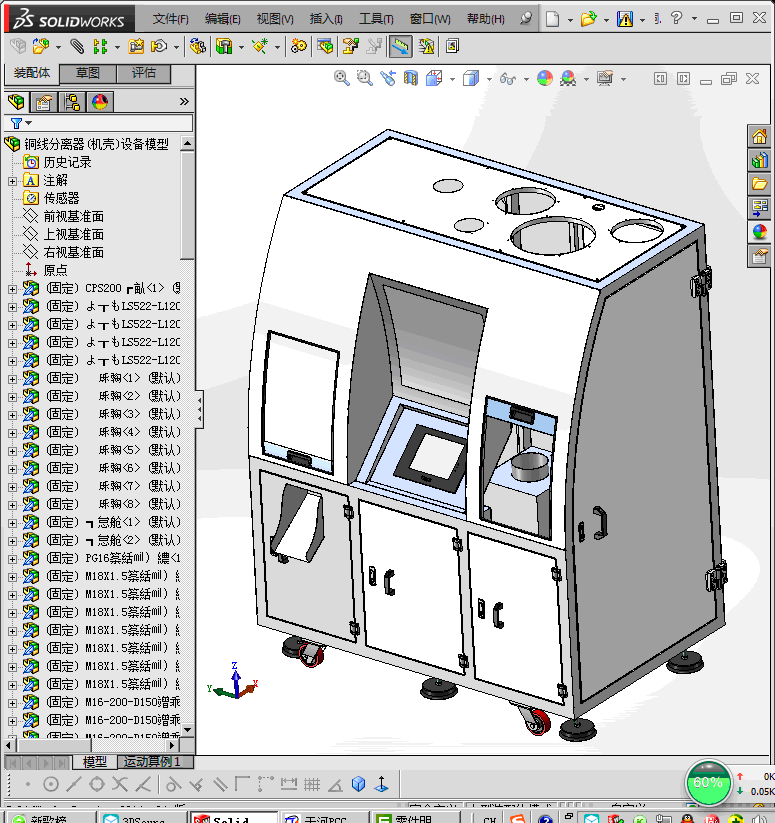Open SolidWorks Resources home icon
775x823 pixels.
click(760, 136)
